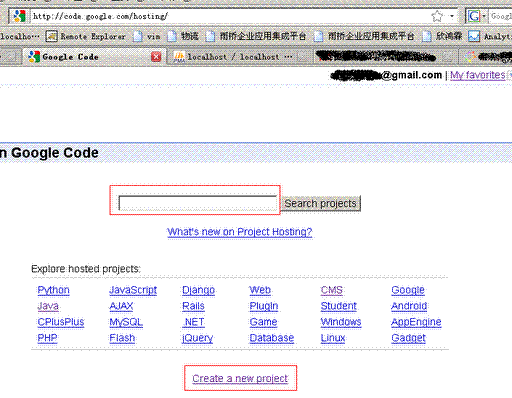
Task: Open the Remote Explorer bookmark
Action: point(85,36)
